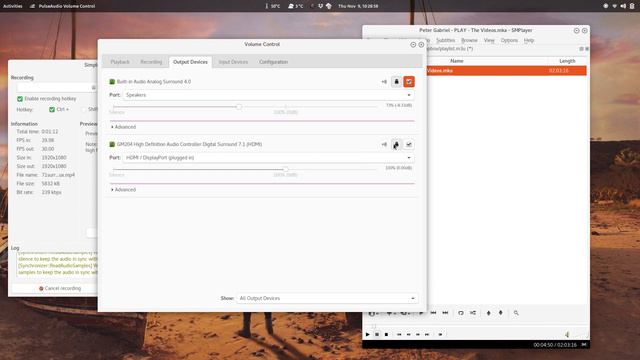Lock channels for Built-in Audio Analog Surround
640x360 pixels.
(x=396, y=82)
